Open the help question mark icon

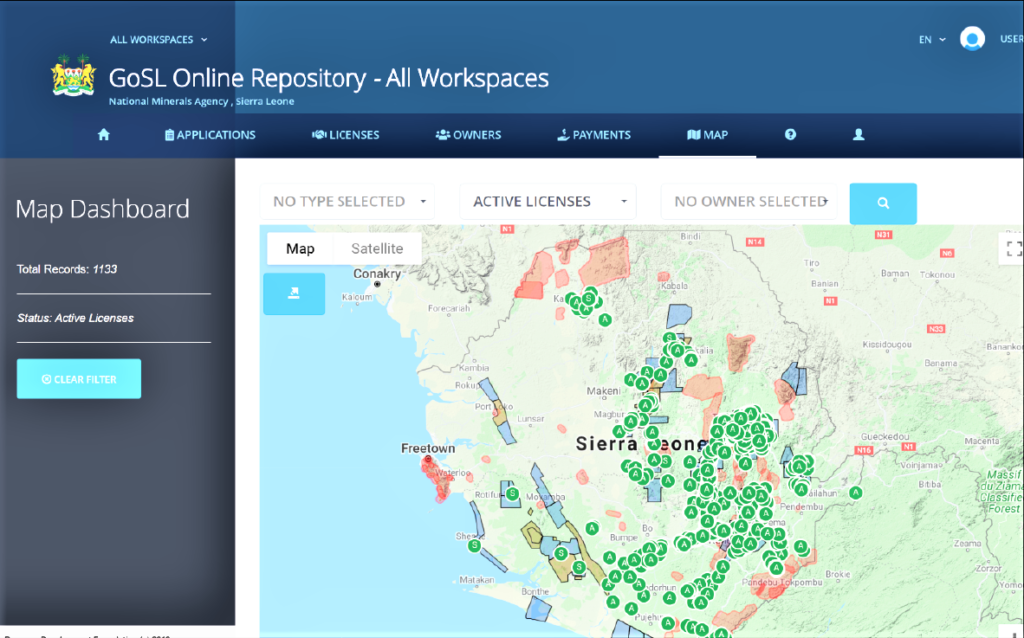[x=790, y=135]
